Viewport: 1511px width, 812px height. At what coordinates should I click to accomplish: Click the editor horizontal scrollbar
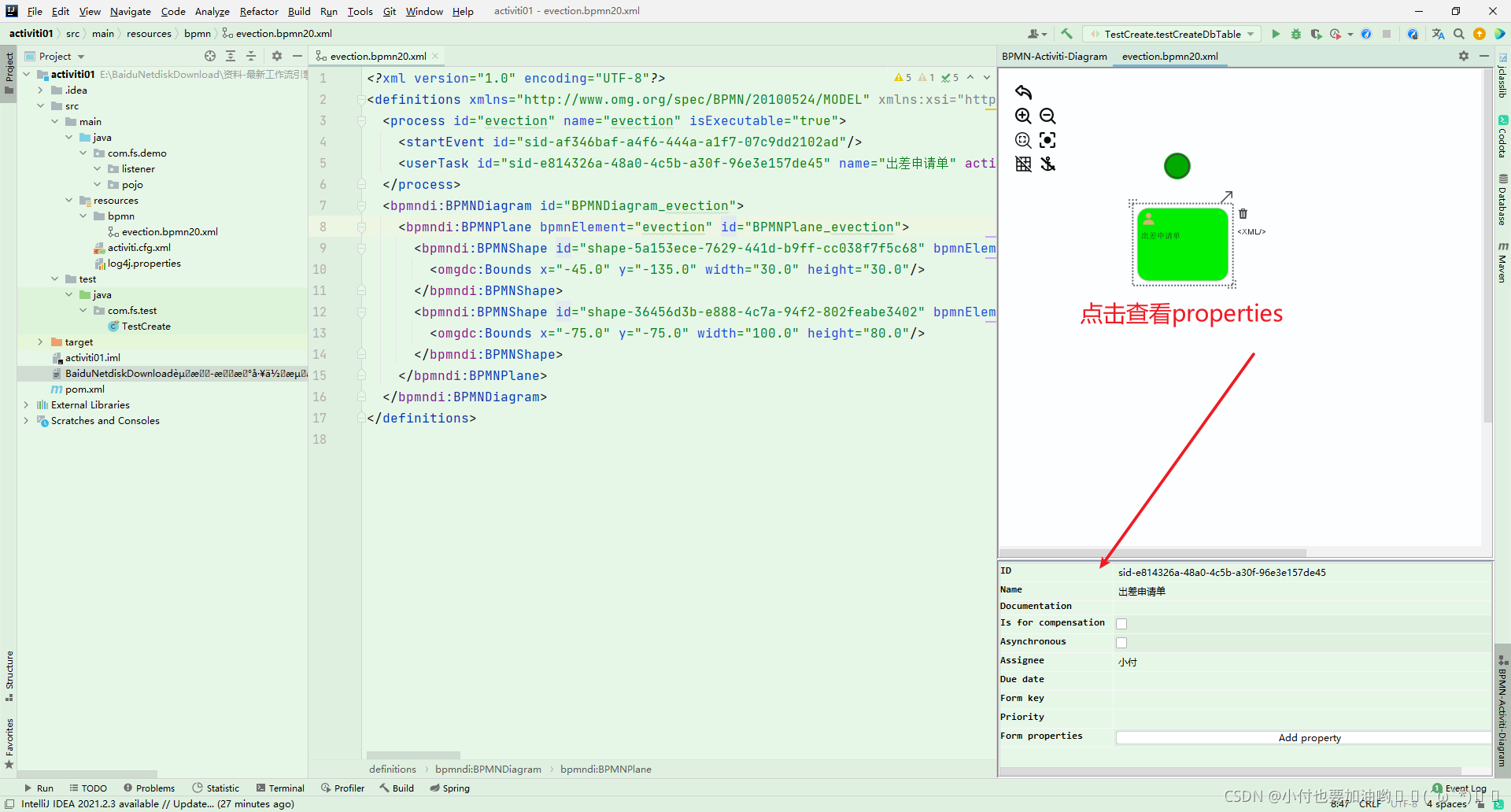[x=413, y=755]
